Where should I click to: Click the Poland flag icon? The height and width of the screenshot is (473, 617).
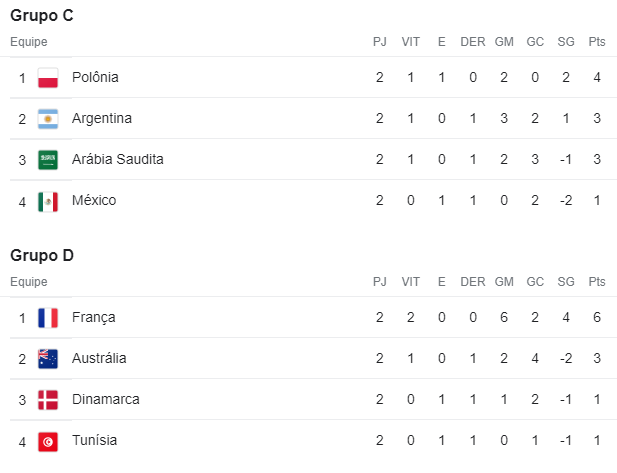(x=48, y=78)
